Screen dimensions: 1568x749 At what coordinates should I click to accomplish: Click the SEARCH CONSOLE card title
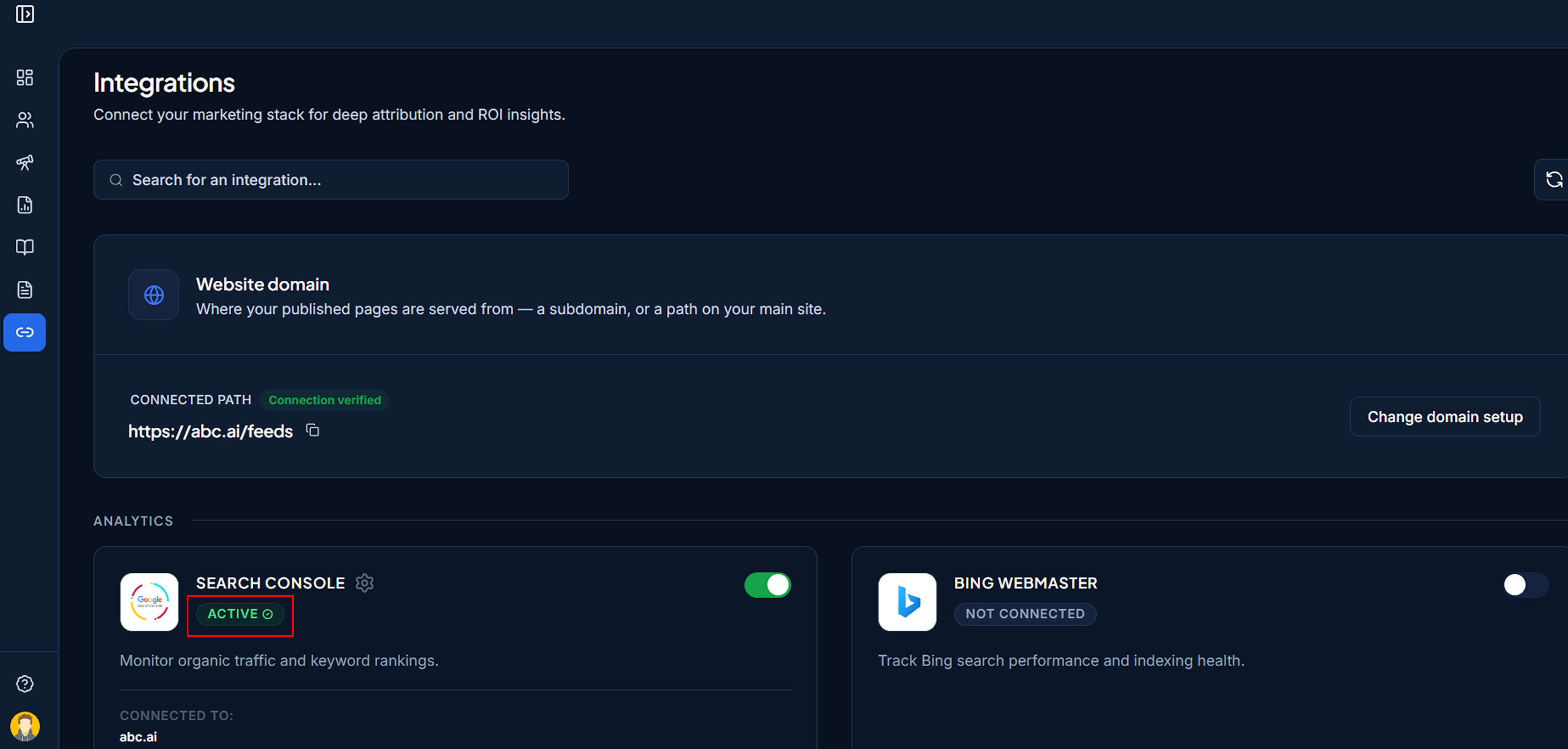[x=270, y=583]
